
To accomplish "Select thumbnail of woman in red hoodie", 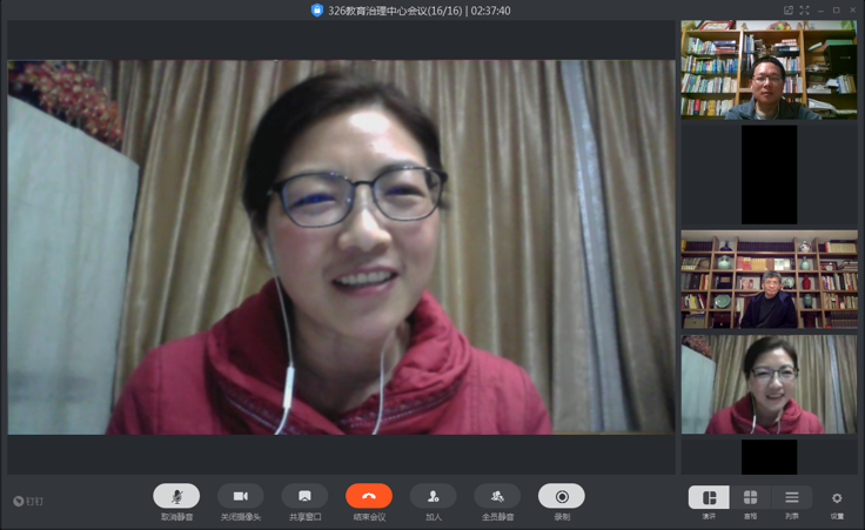I will point(769,384).
